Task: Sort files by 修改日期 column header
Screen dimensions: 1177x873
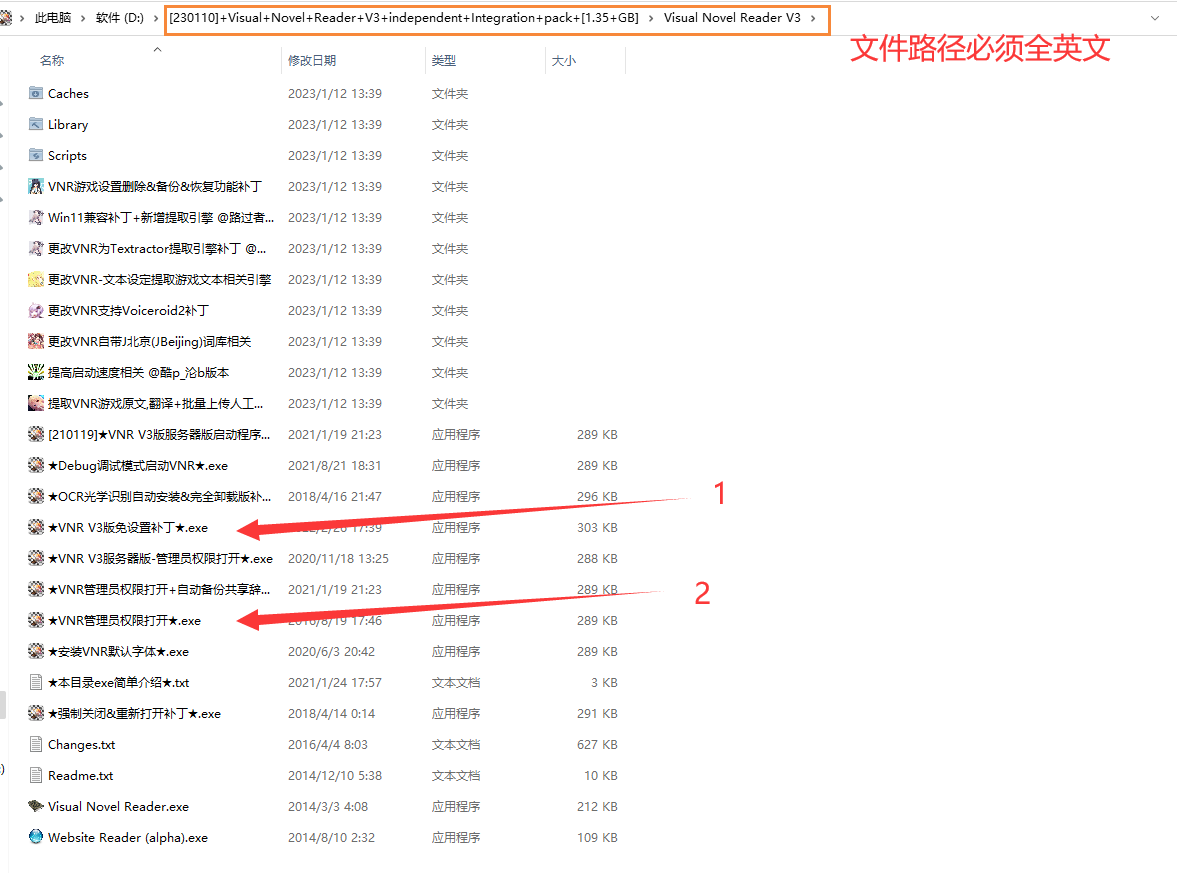Action: [312, 61]
